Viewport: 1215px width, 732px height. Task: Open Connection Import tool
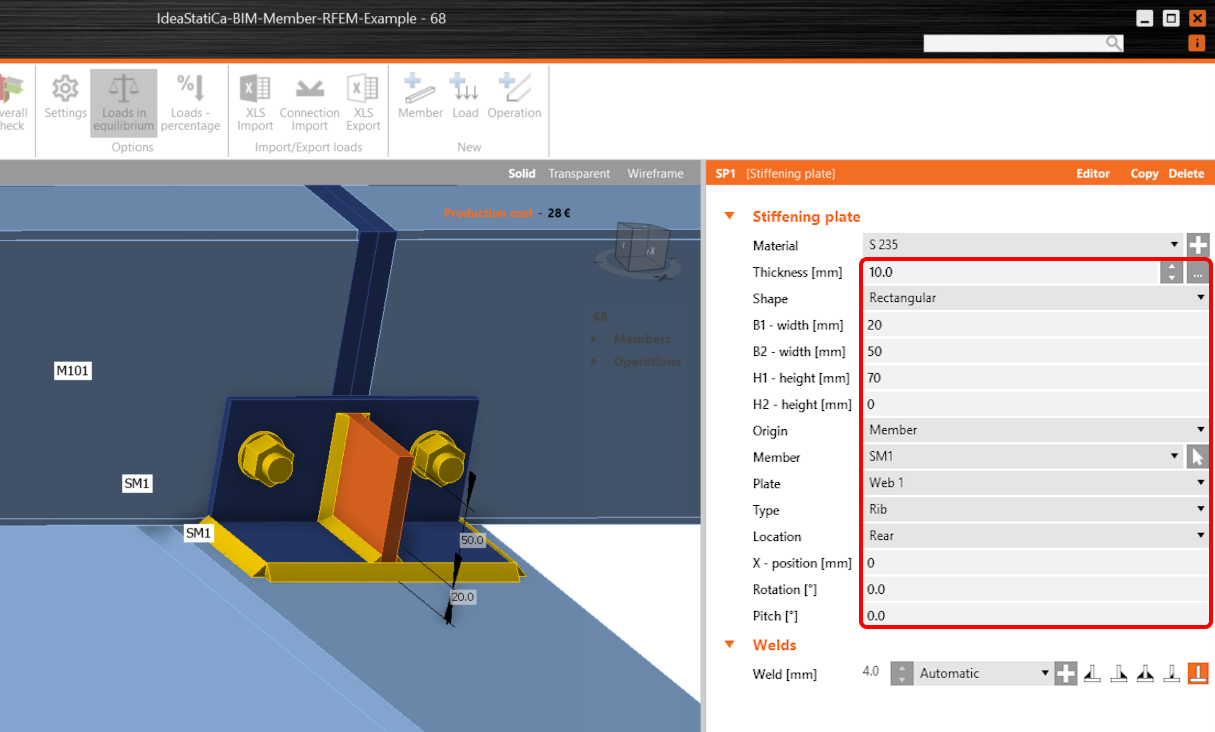[x=309, y=102]
